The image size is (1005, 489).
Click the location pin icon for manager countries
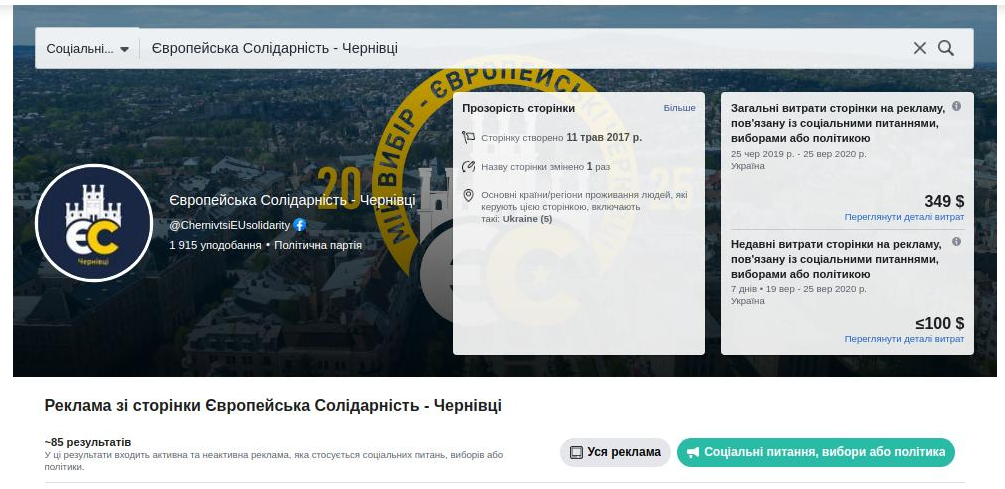click(468, 195)
